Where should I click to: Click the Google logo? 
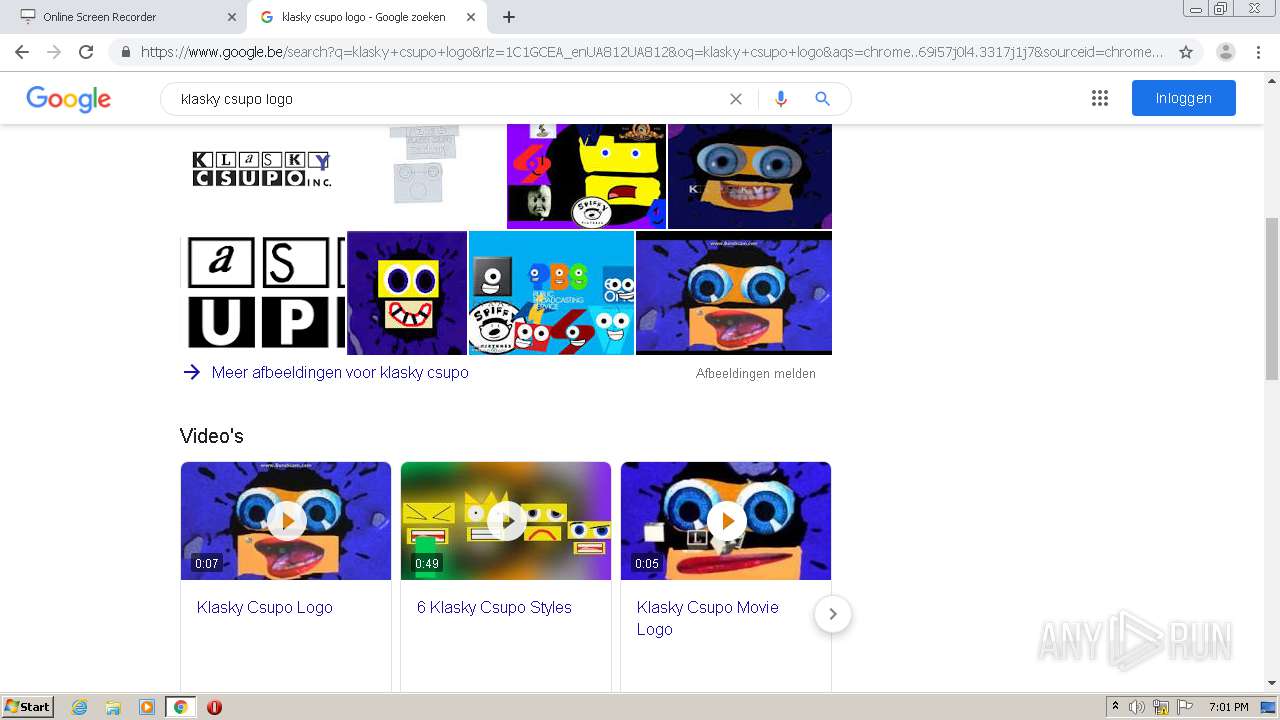68,99
